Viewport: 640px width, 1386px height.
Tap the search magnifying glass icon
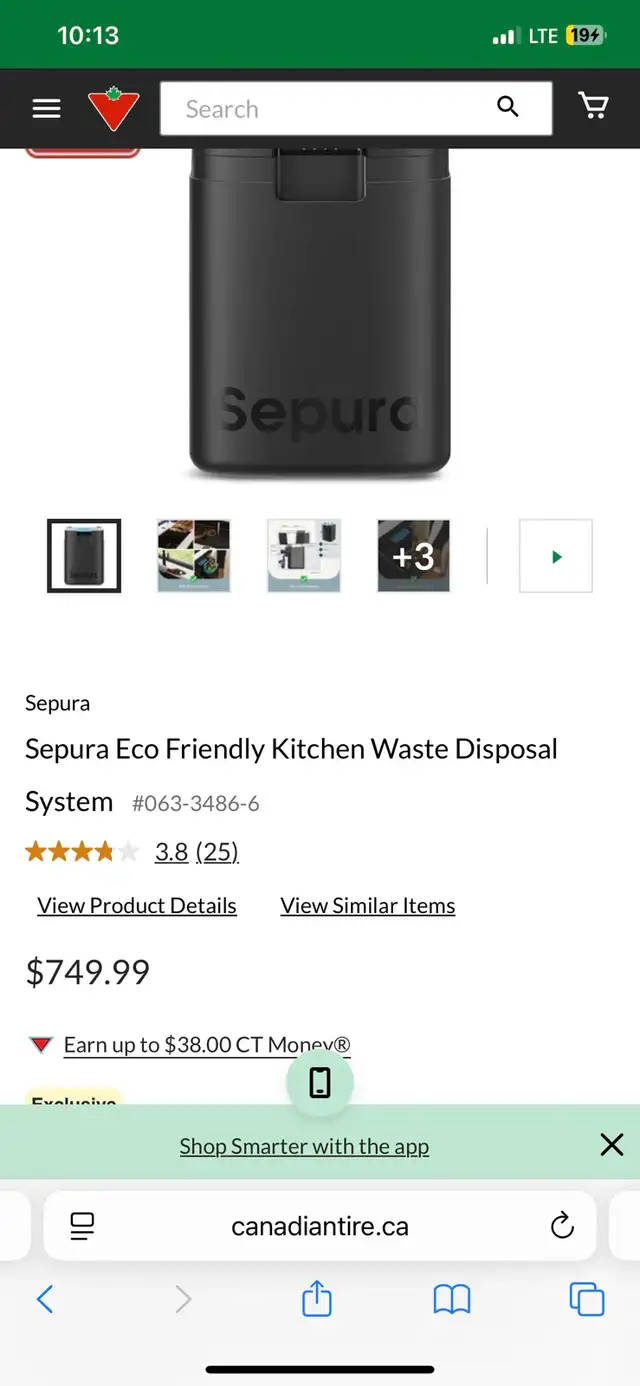(508, 106)
